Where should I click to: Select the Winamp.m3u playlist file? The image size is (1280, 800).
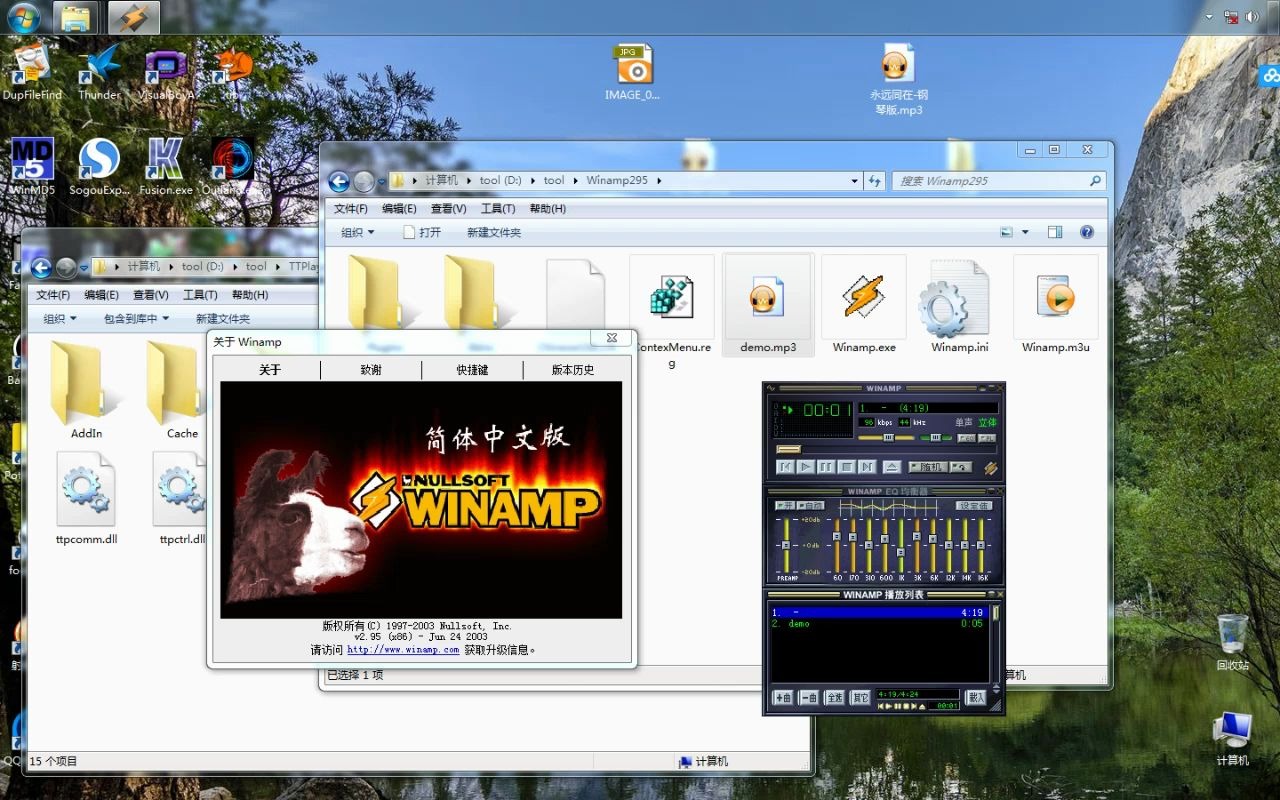tap(1055, 306)
